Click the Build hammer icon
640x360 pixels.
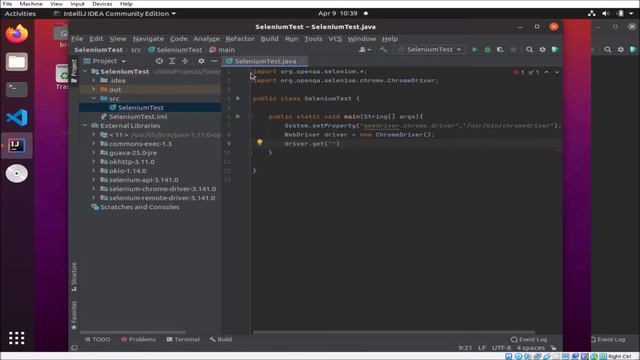383,50
